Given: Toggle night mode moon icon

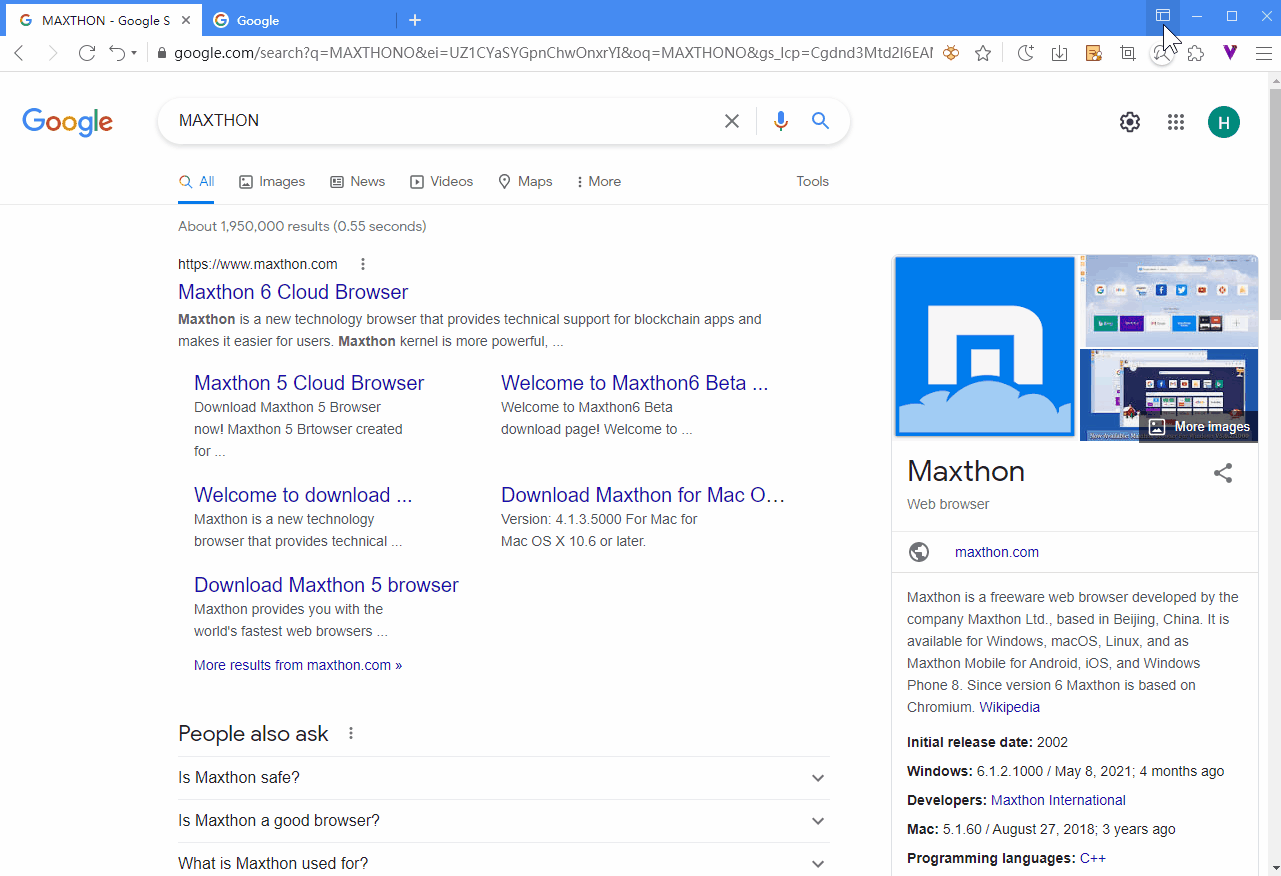Looking at the screenshot, I should [x=1025, y=53].
